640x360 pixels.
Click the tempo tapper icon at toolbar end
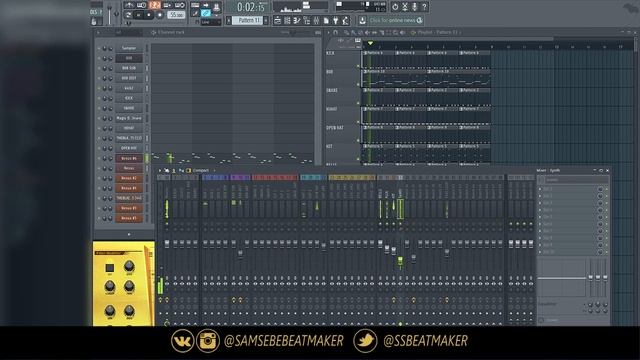tap(346, 20)
